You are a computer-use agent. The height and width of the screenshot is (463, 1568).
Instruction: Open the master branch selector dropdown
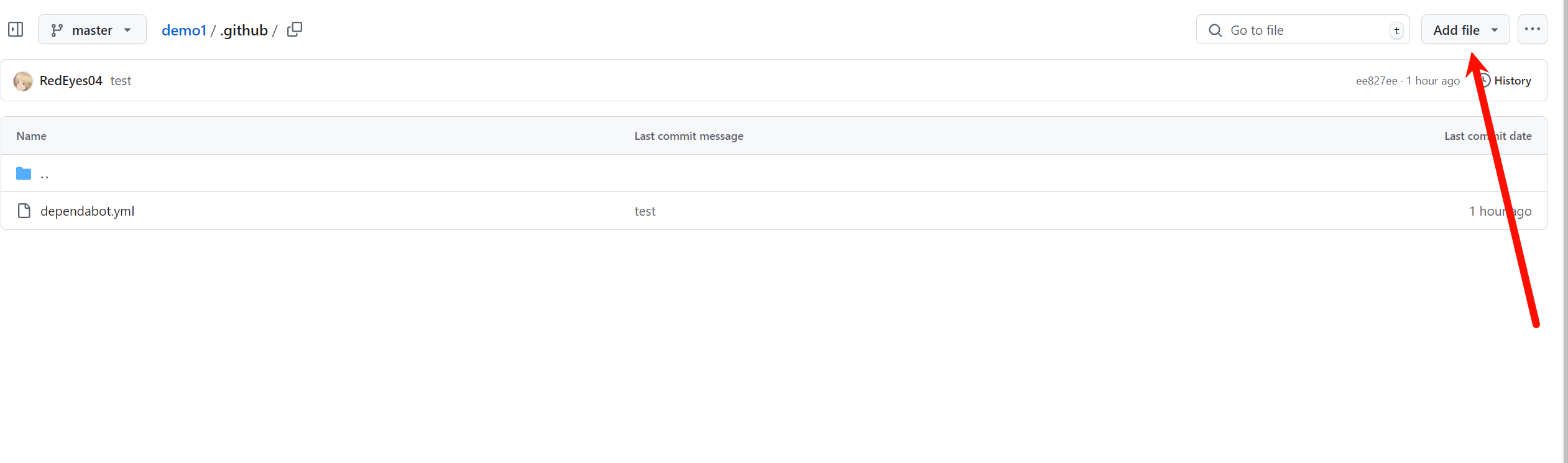click(92, 30)
